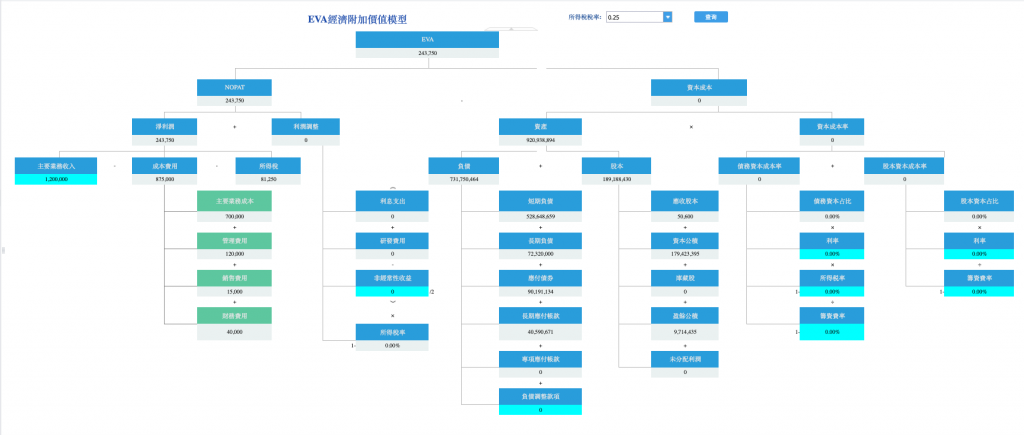Click the 9,714,435 value
The height and width of the screenshot is (435, 1024).
pos(684,332)
